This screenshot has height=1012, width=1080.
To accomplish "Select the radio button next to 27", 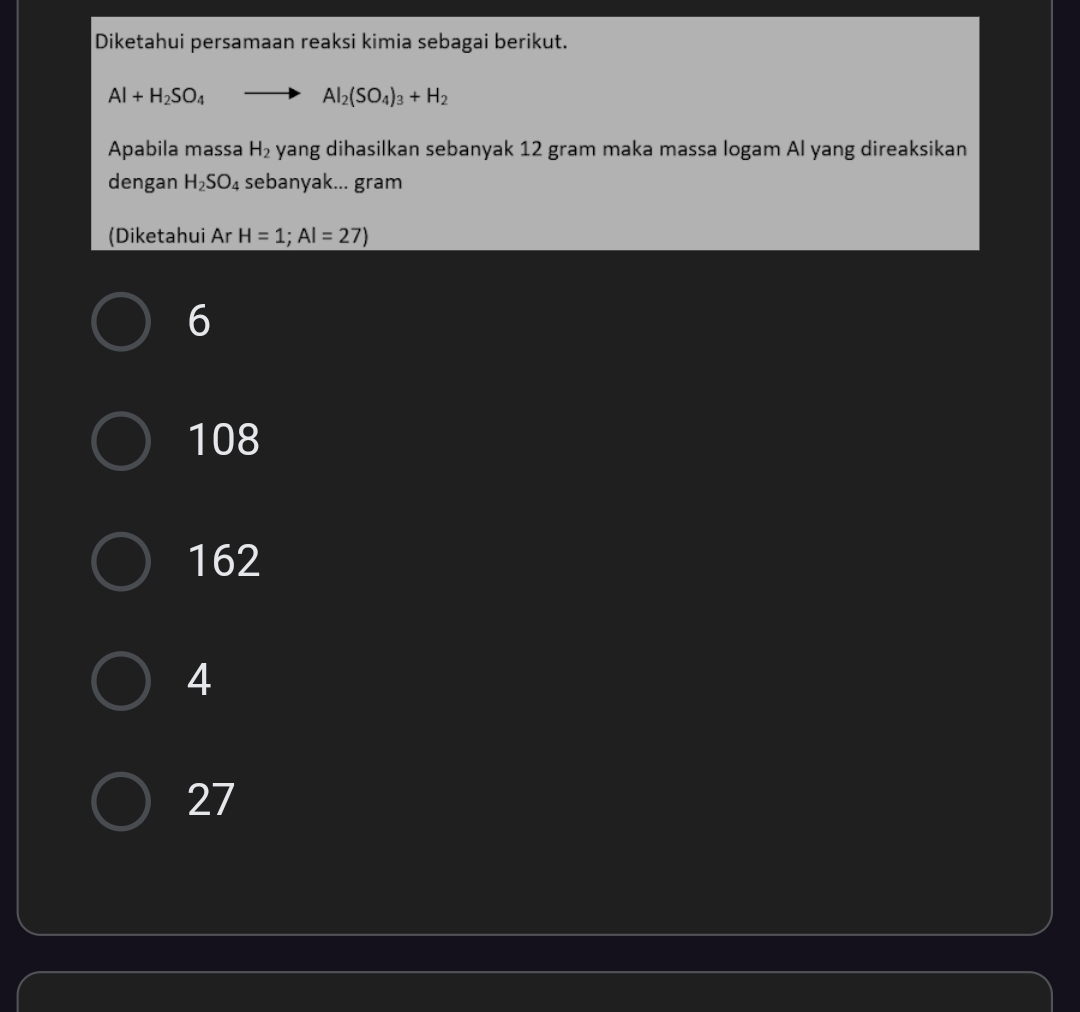I will pos(121,801).
